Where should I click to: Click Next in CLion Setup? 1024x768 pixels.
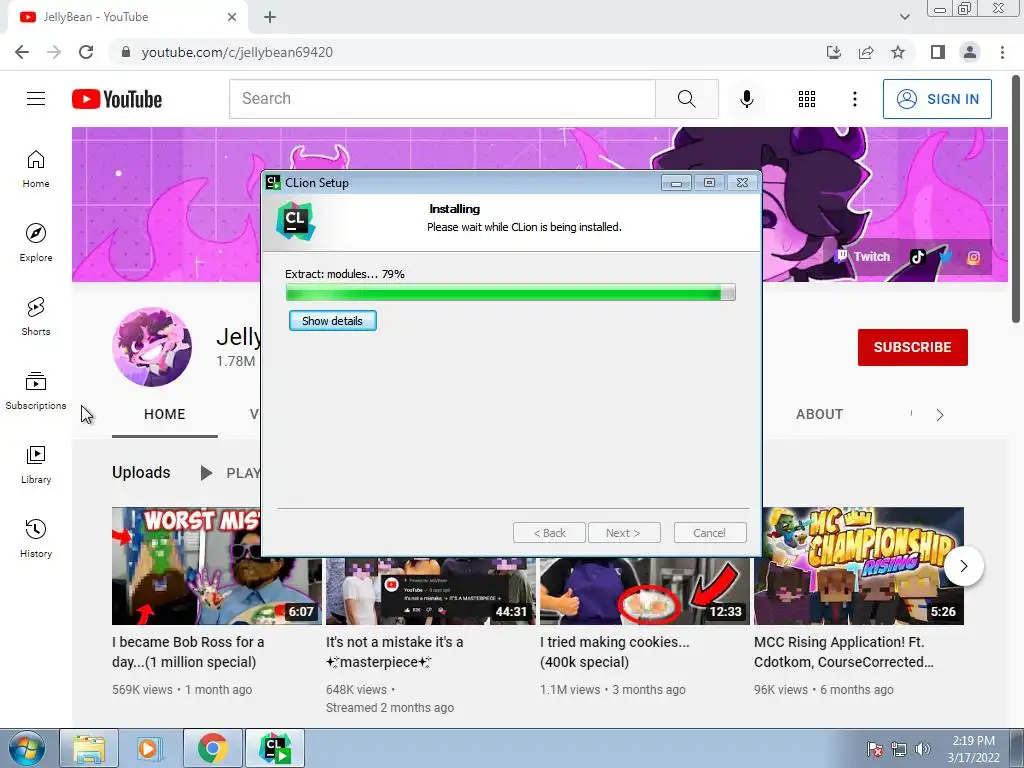(624, 533)
